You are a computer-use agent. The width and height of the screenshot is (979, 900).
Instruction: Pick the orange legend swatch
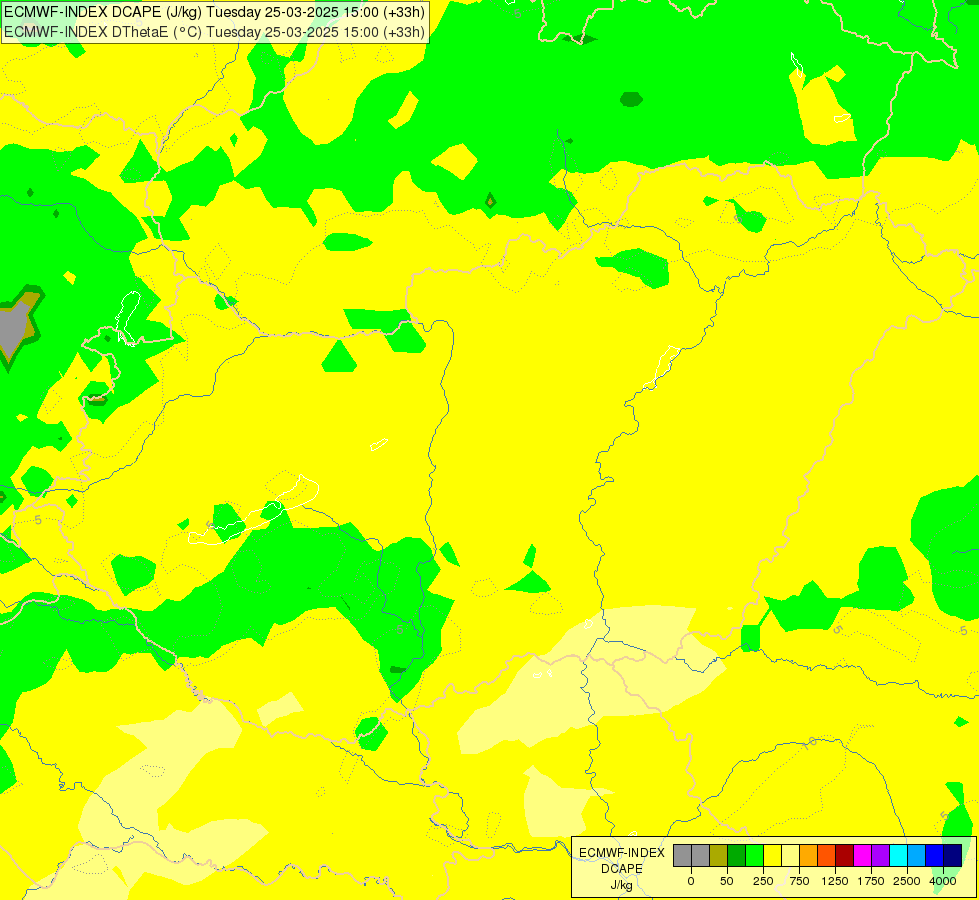pos(809,855)
